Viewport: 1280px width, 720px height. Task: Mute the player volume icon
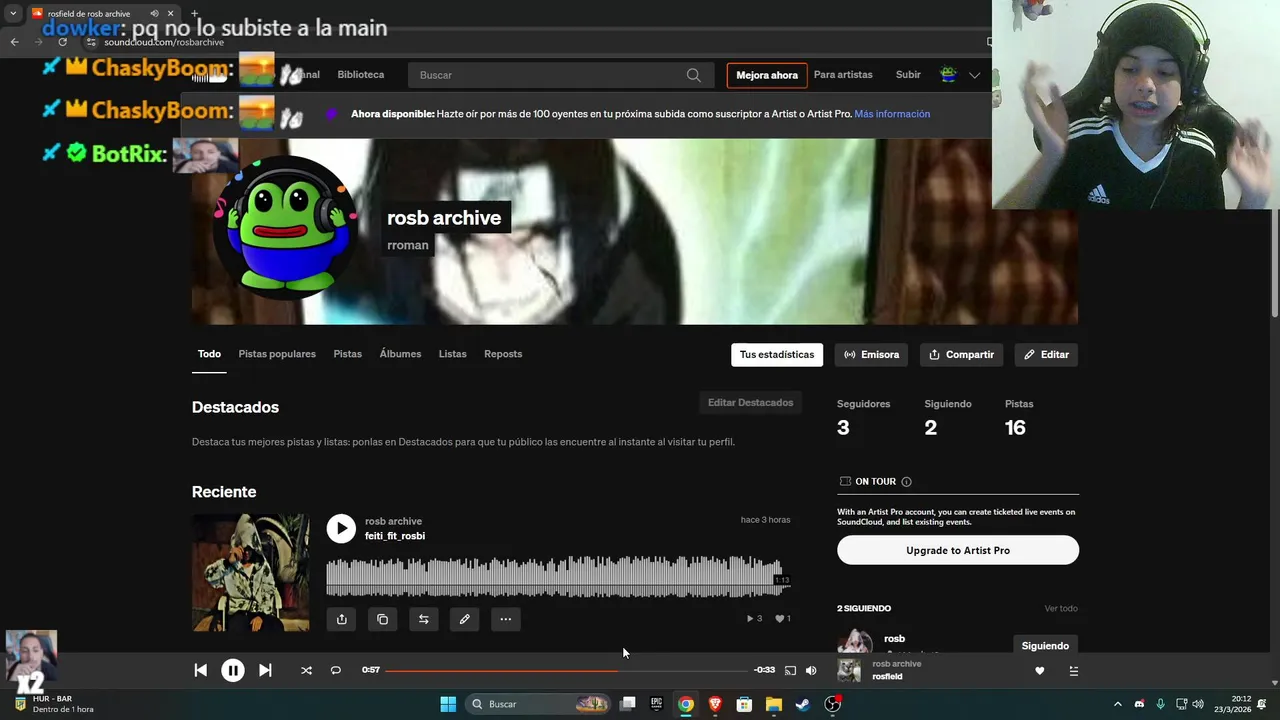[x=811, y=671]
